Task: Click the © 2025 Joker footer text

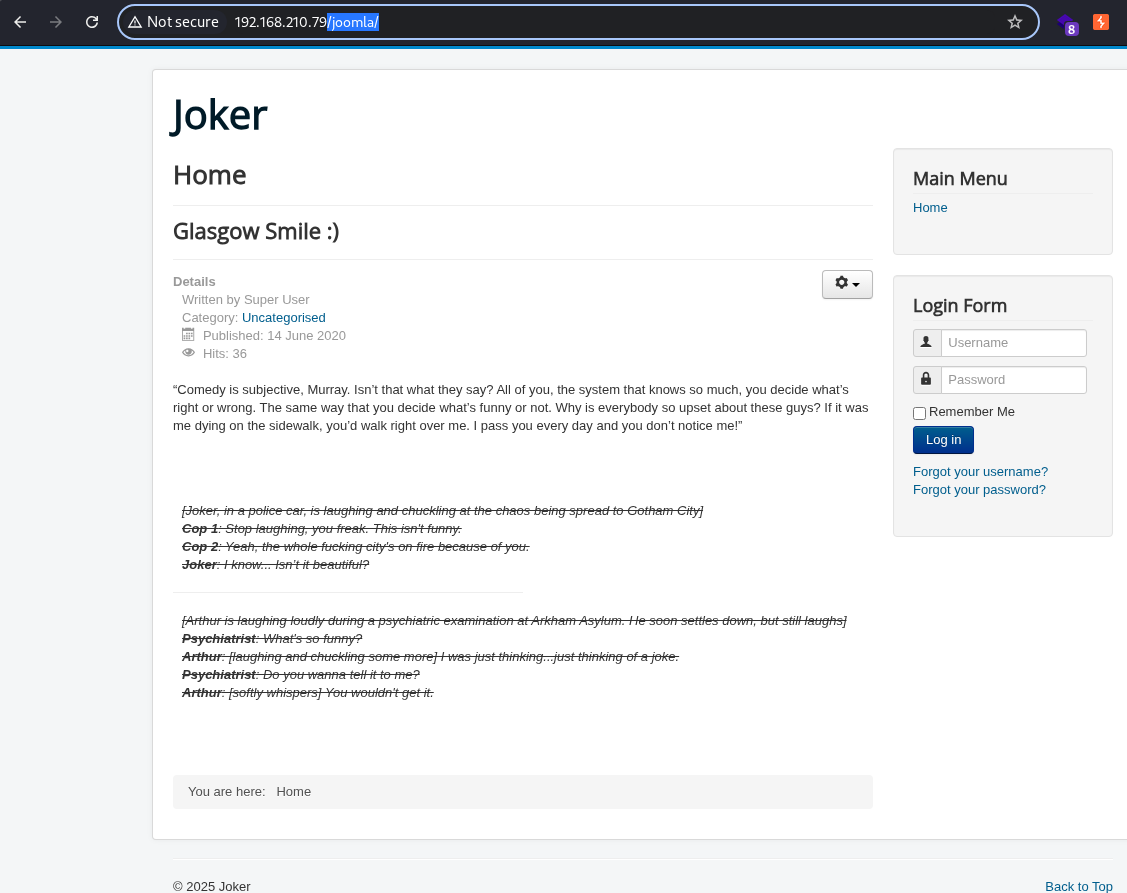Action: pos(211,887)
